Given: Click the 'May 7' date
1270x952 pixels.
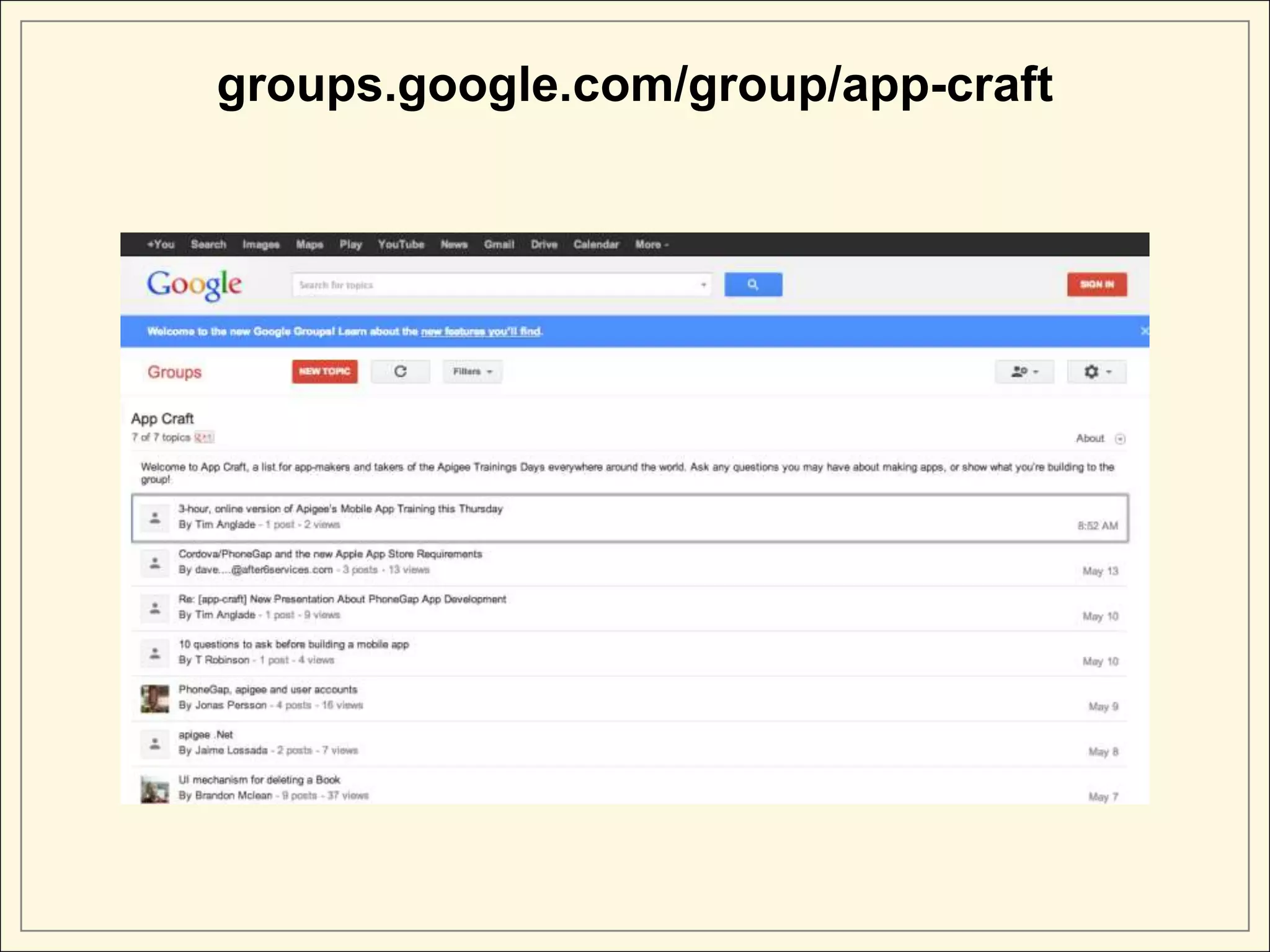Looking at the screenshot, I should point(1103,797).
